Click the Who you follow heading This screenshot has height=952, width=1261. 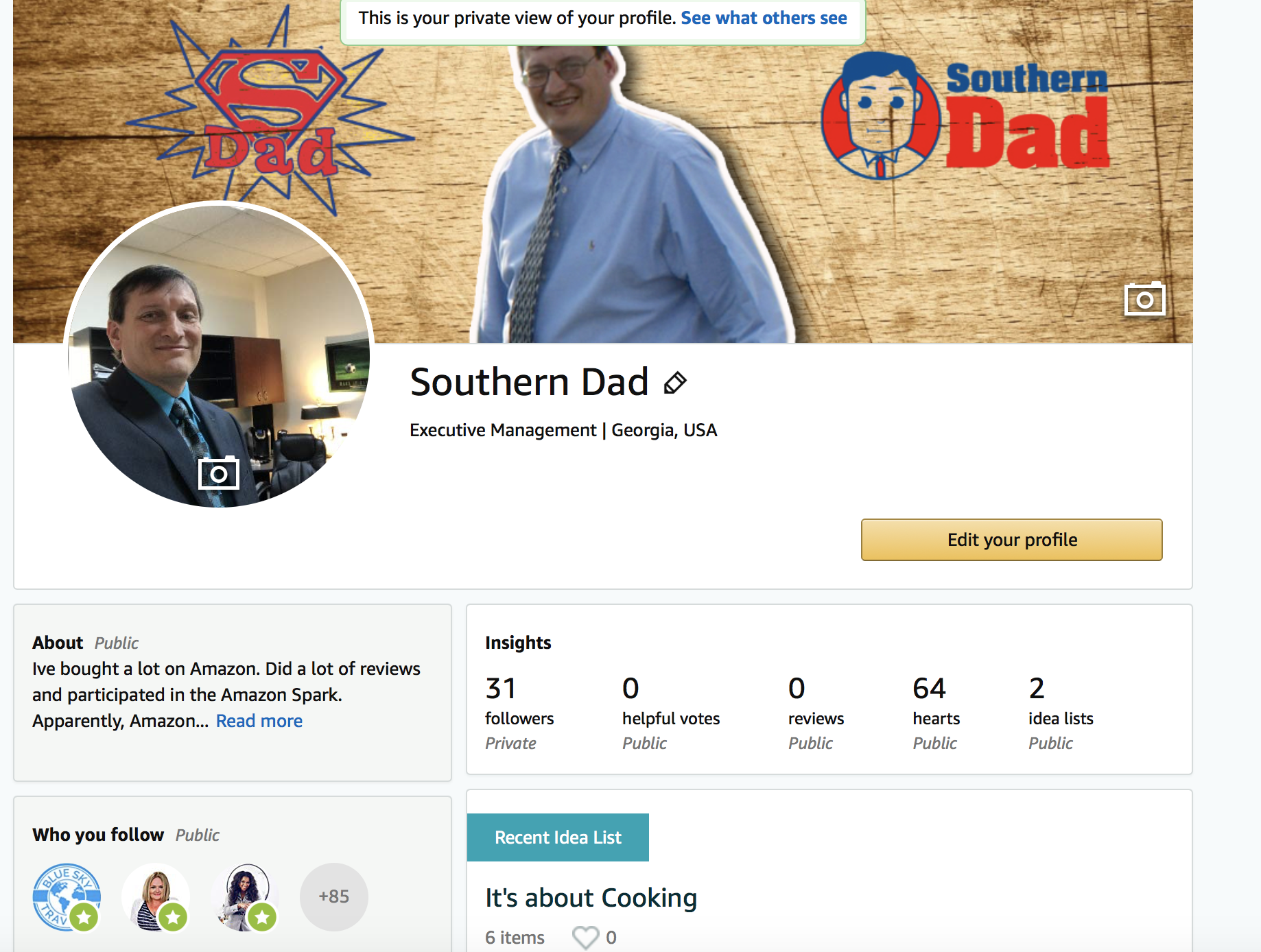(98, 835)
